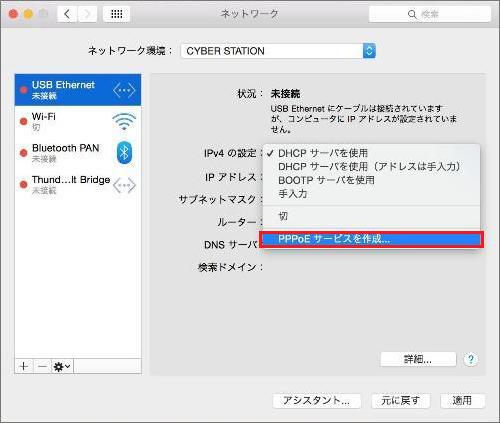
Task: Open the help question mark
Action: point(470,359)
